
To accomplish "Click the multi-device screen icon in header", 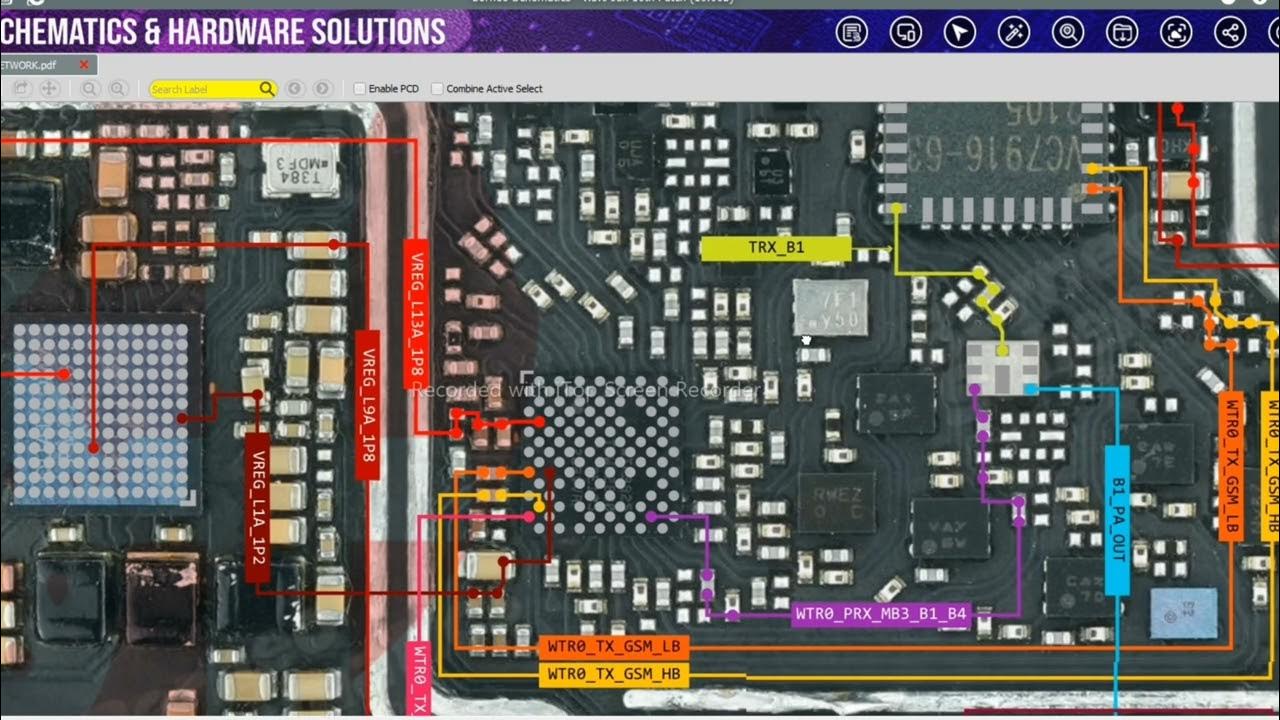I will point(906,33).
